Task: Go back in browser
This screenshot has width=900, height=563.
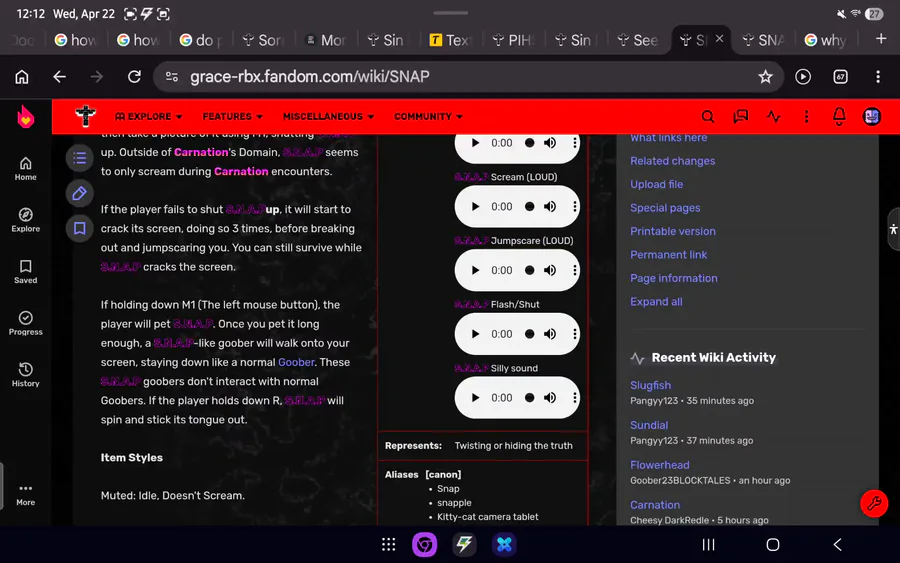Action: tap(60, 76)
